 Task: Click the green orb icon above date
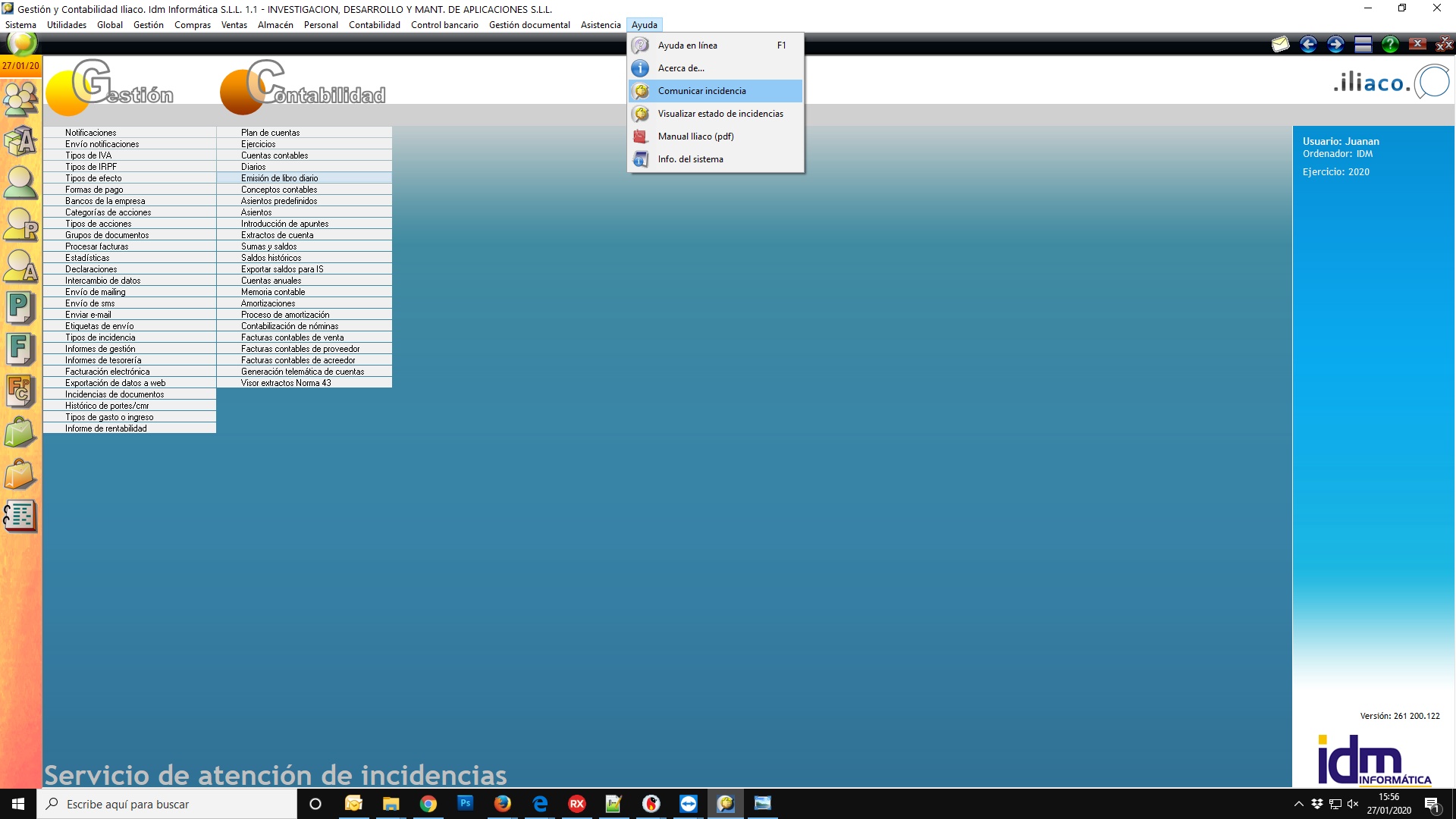point(22,43)
